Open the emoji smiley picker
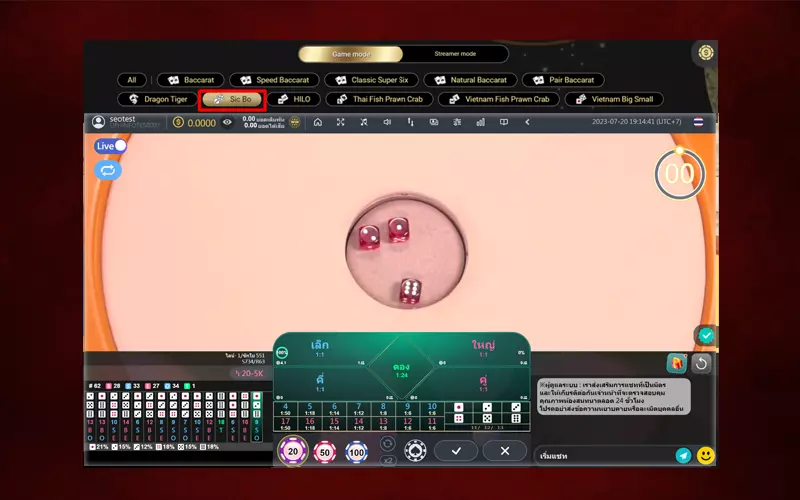The width and height of the screenshot is (800, 500). point(706,455)
